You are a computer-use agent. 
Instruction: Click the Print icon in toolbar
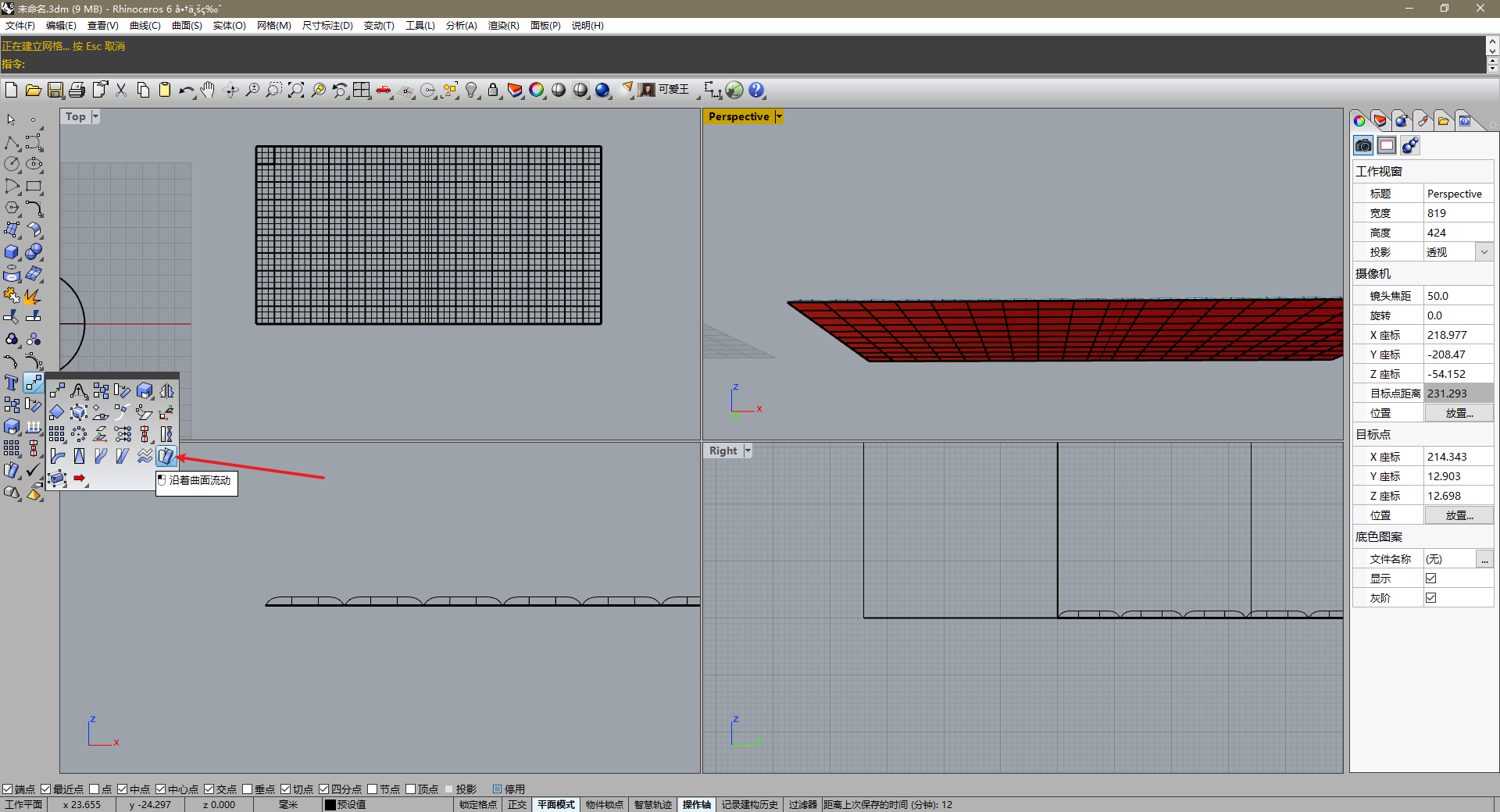pyautogui.click(x=77, y=91)
